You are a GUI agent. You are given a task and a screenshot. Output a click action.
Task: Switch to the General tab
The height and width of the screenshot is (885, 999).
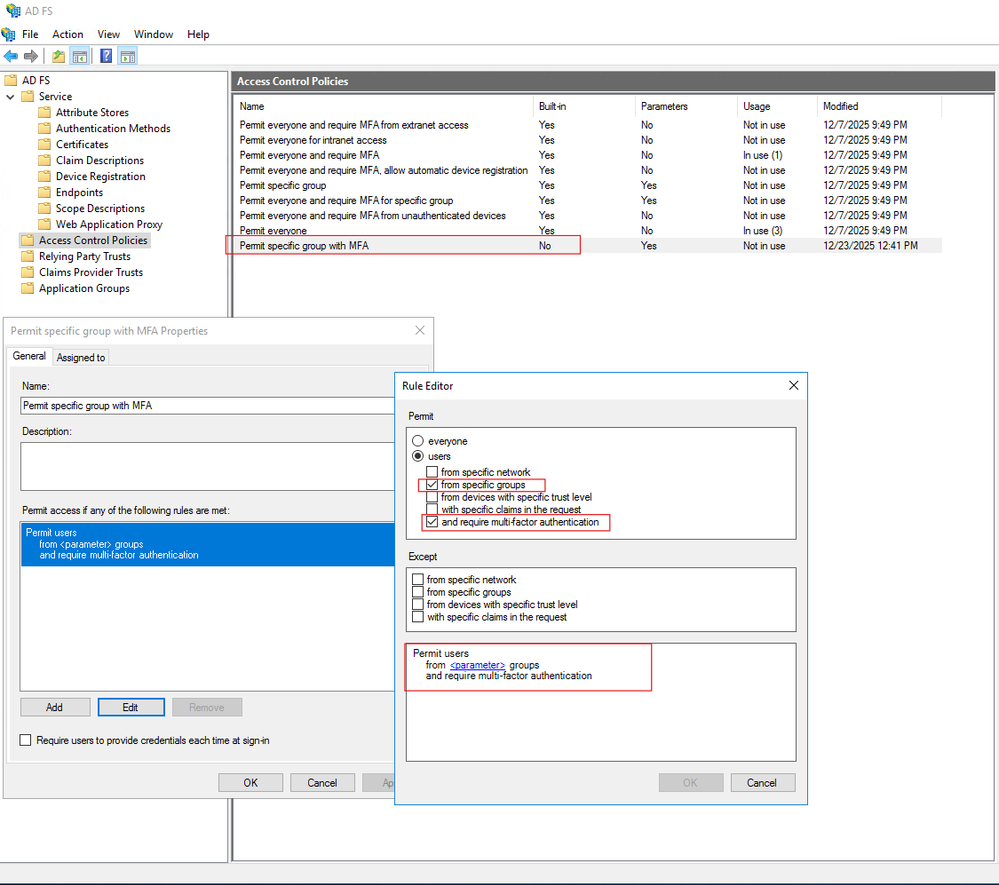click(x=29, y=356)
